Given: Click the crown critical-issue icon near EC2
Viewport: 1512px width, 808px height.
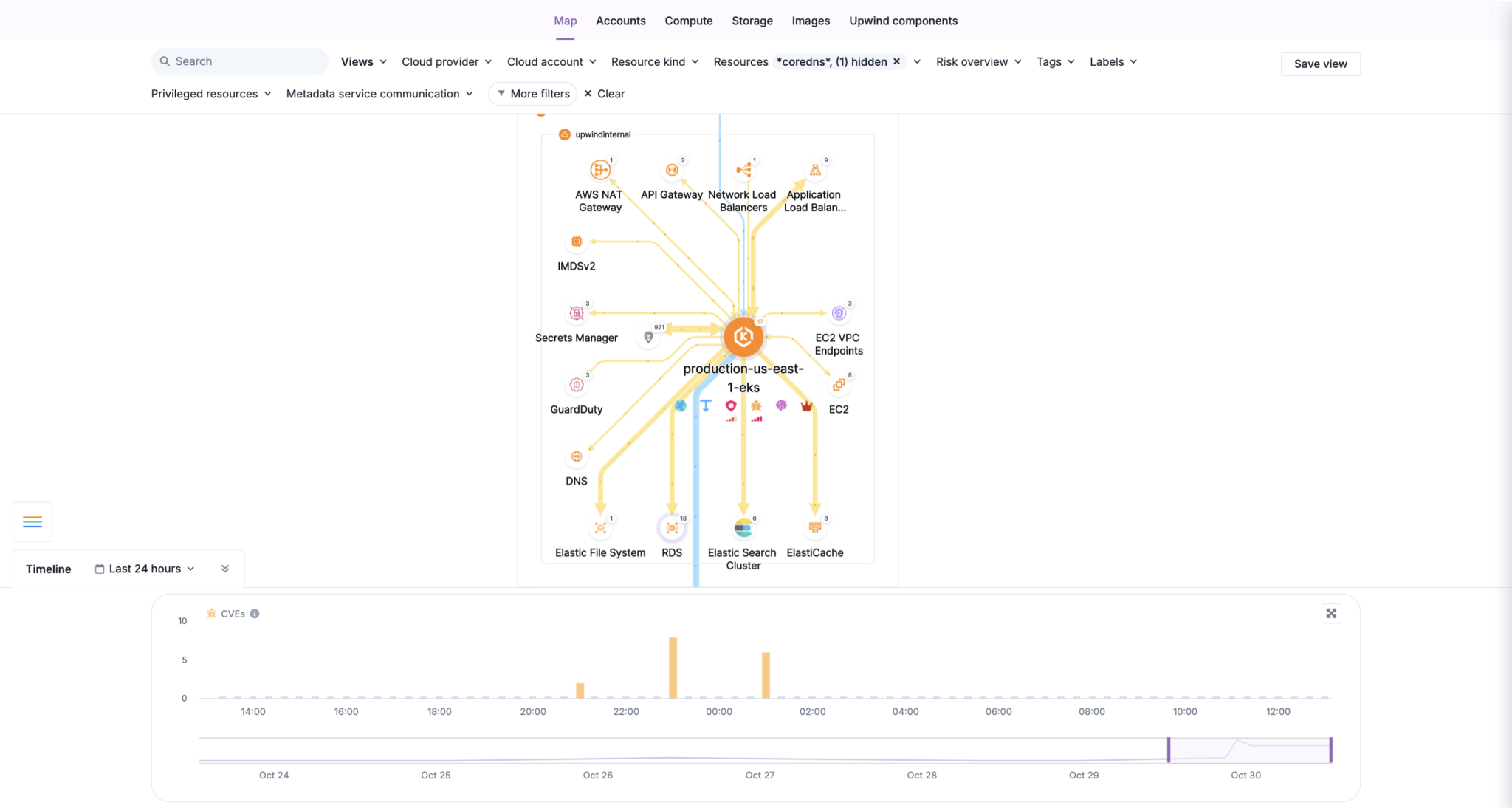Looking at the screenshot, I should point(806,405).
